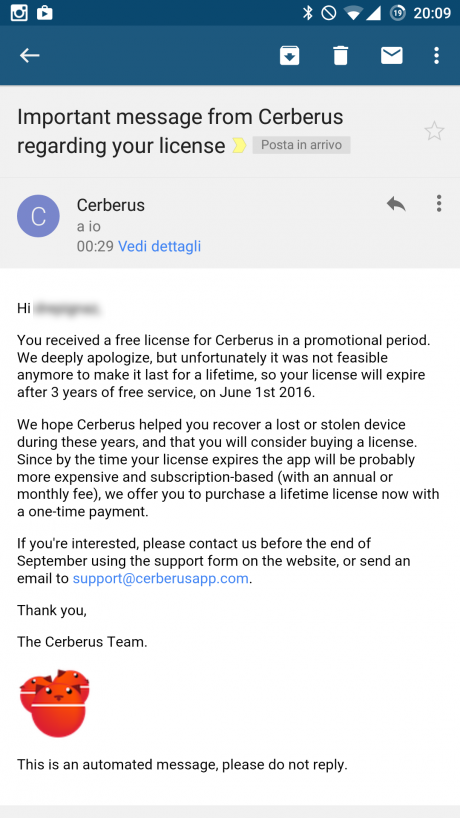Expand details with Vedi dettagli
This screenshot has width=460, height=818.
(x=159, y=246)
